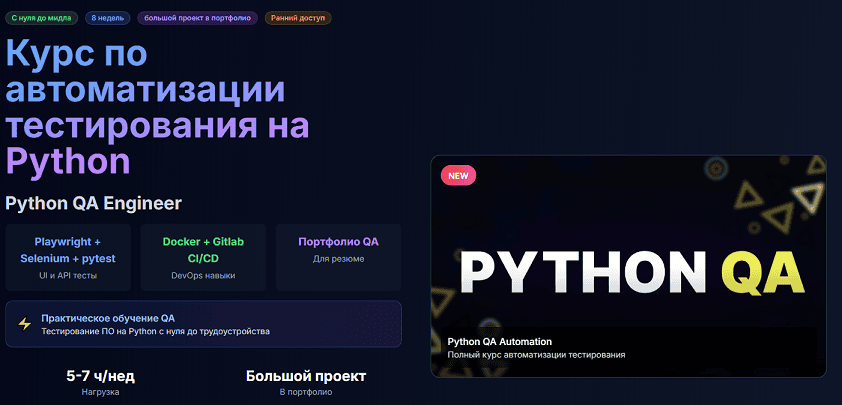Select 'большой проект в портфолио' tag

(x=198, y=18)
